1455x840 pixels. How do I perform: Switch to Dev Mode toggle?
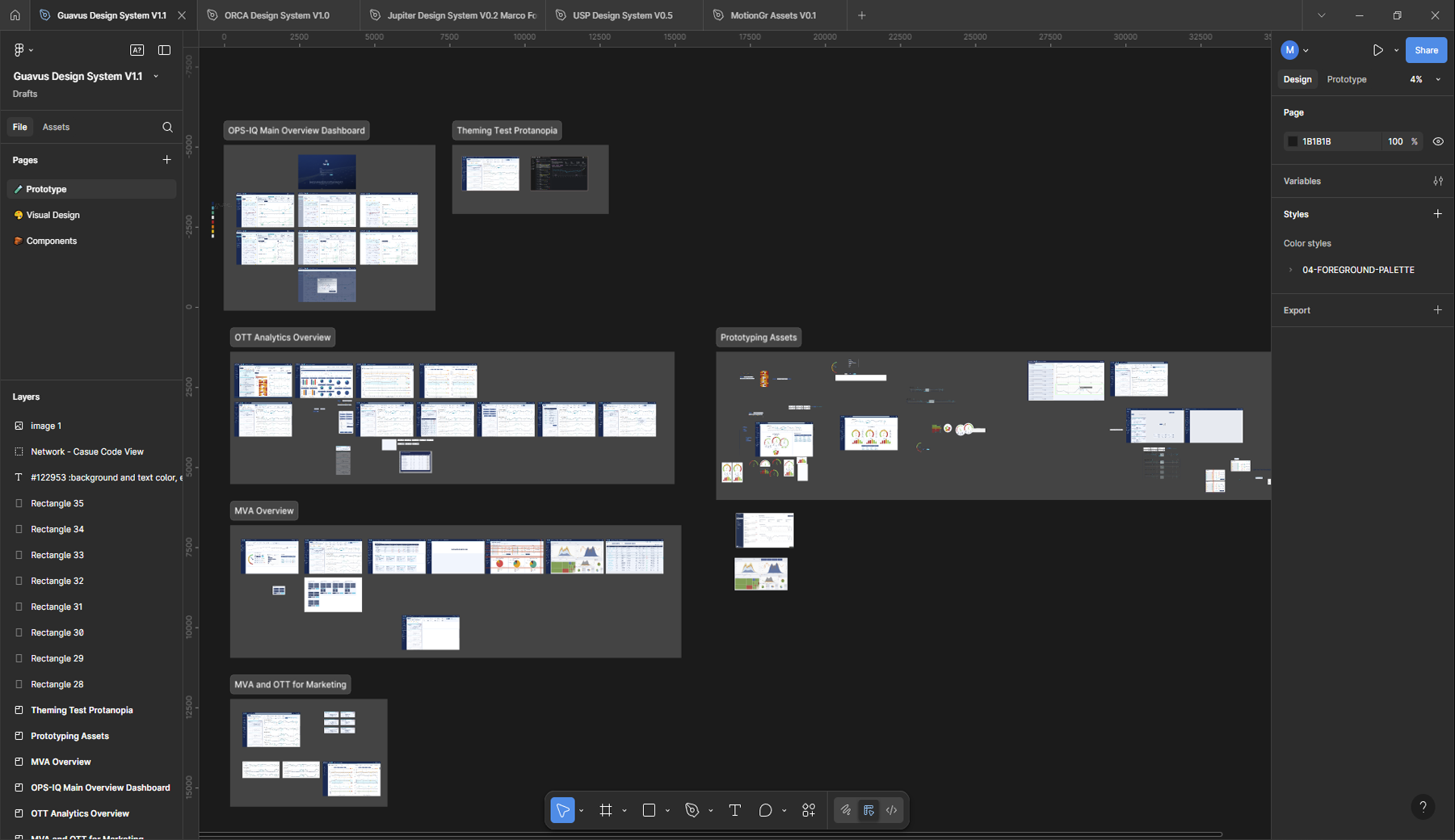tap(892, 810)
